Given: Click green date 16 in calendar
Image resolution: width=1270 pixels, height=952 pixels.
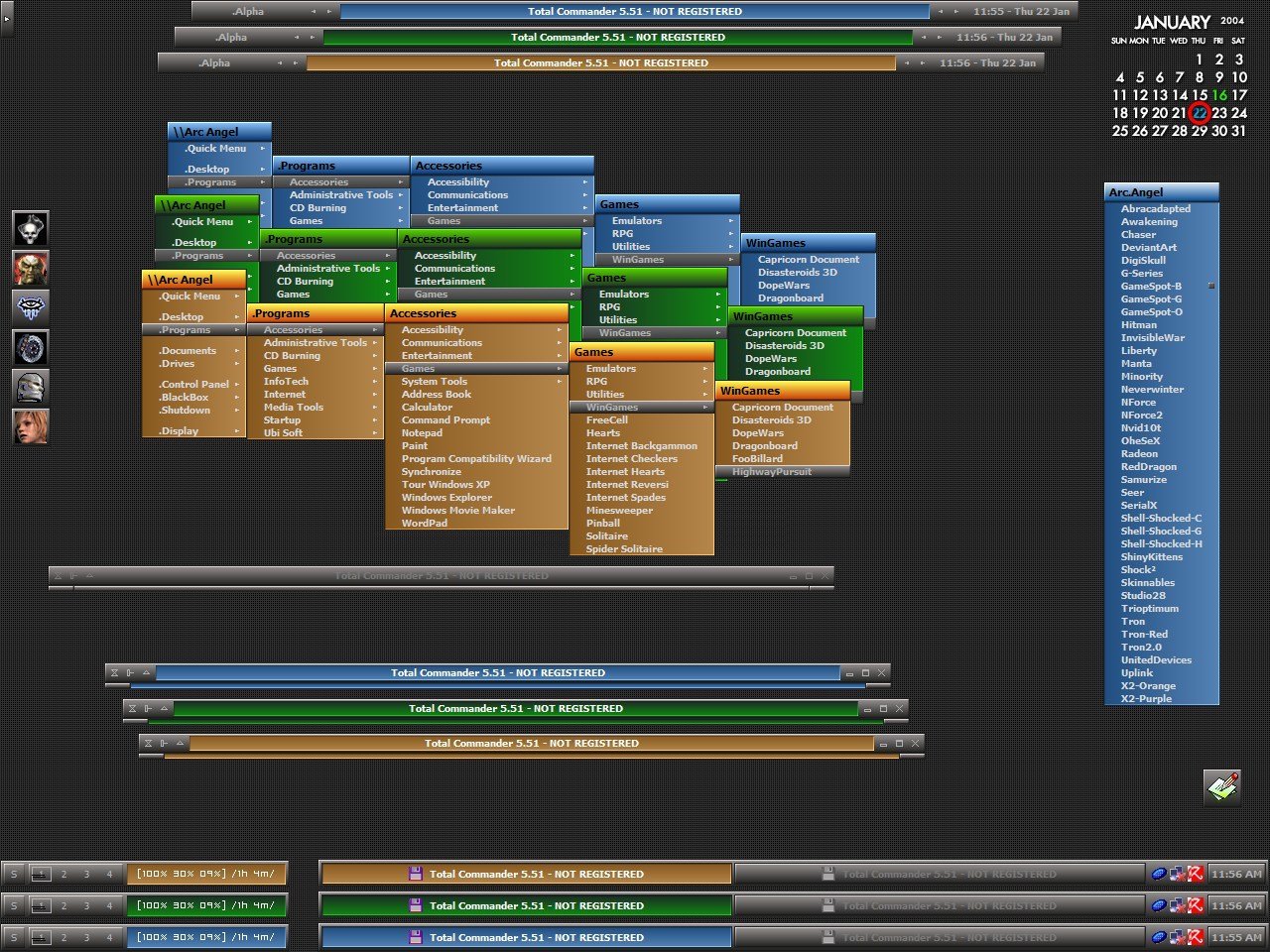Looking at the screenshot, I should tap(1219, 95).
